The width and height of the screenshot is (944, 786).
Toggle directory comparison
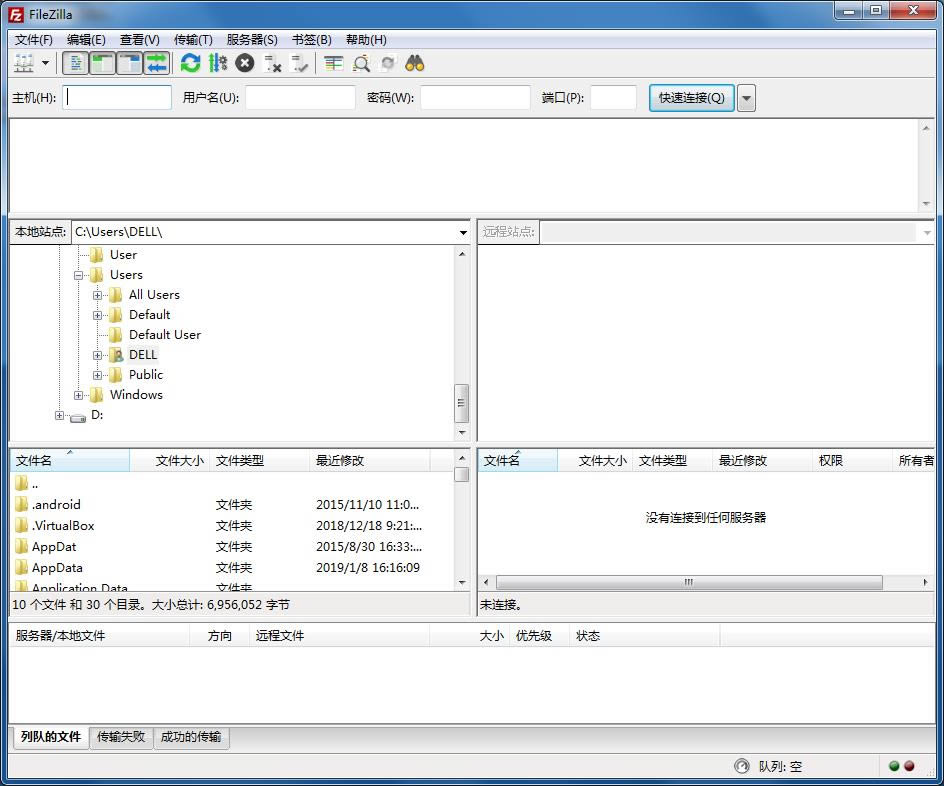pos(361,63)
